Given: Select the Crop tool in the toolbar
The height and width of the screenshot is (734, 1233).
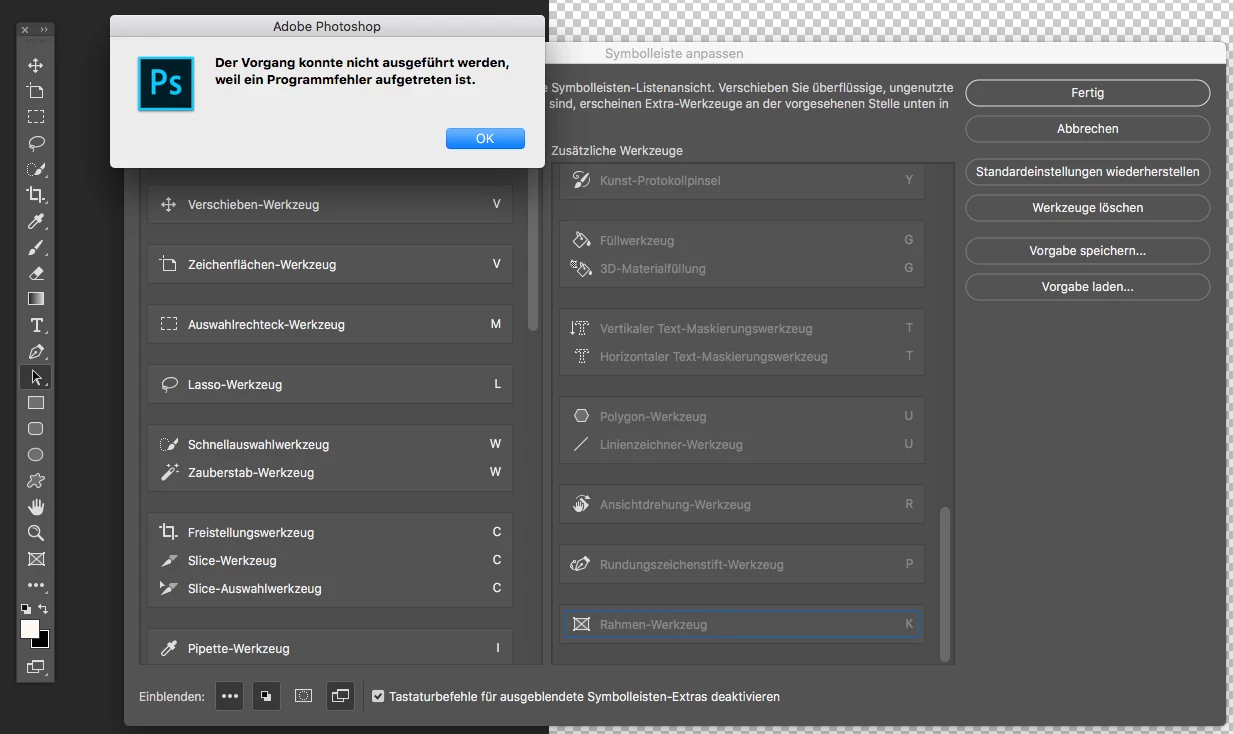Looking at the screenshot, I should click(x=36, y=195).
